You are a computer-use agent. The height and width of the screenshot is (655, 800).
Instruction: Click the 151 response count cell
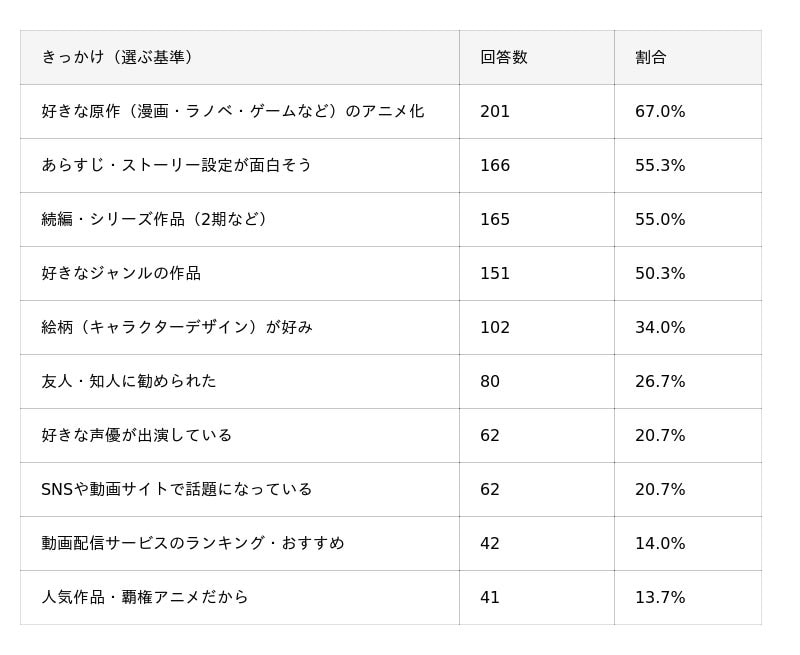[495, 273]
